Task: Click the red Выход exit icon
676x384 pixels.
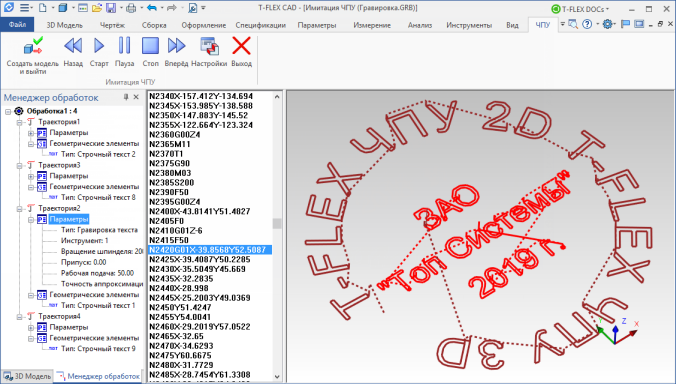Action: pyautogui.click(x=241, y=46)
